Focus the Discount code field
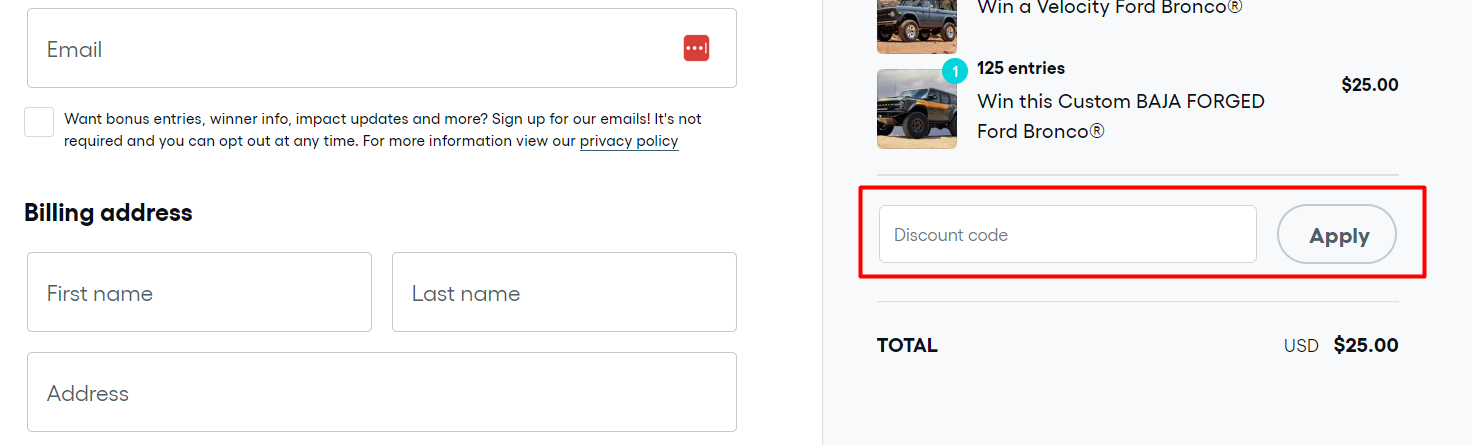 click(x=1067, y=235)
